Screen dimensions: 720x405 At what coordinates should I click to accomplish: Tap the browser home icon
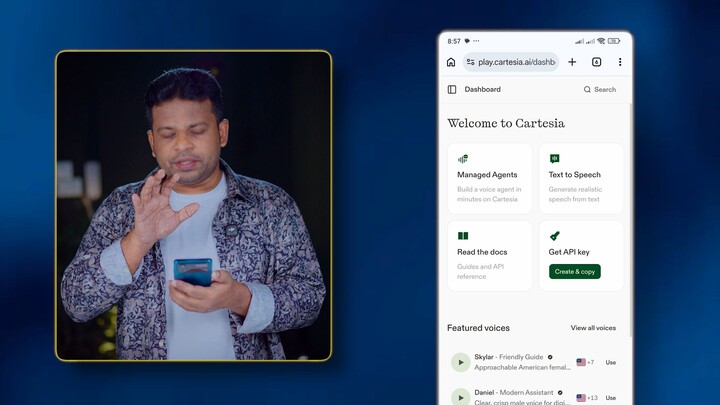[451, 62]
